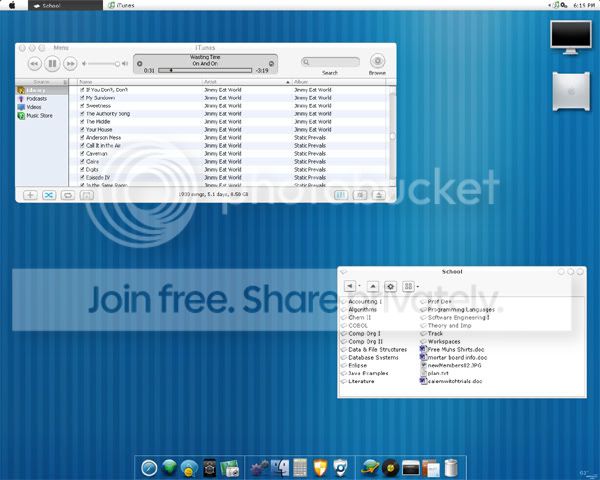This screenshot has height=480, width=600.
Task: Click the song progress bar in iTunes display
Action: pyautogui.click(x=205, y=70)
